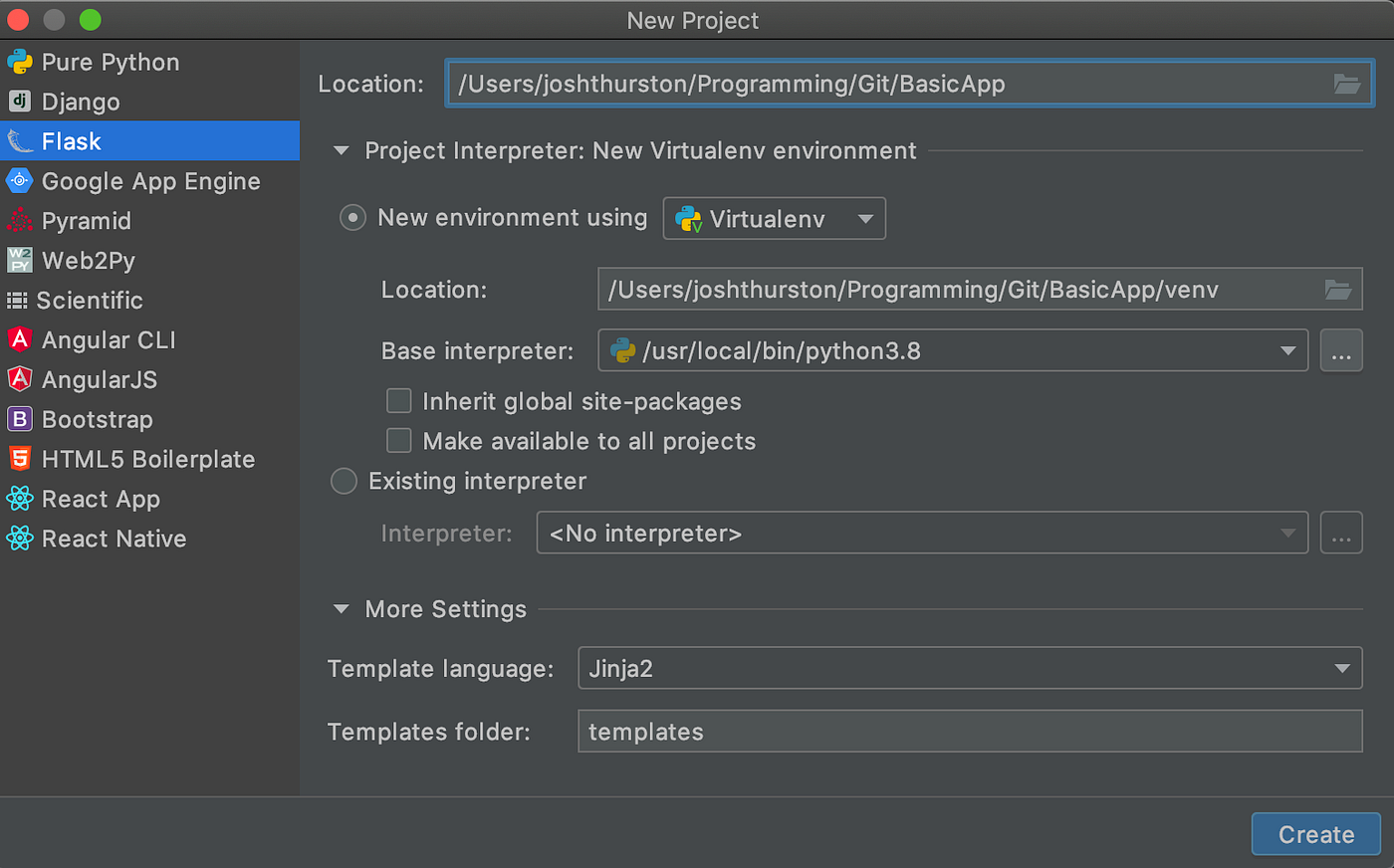Collapse the Project Interpreter section
Image resolution: width=1394 pixels, height=868 pixels.
342,151
